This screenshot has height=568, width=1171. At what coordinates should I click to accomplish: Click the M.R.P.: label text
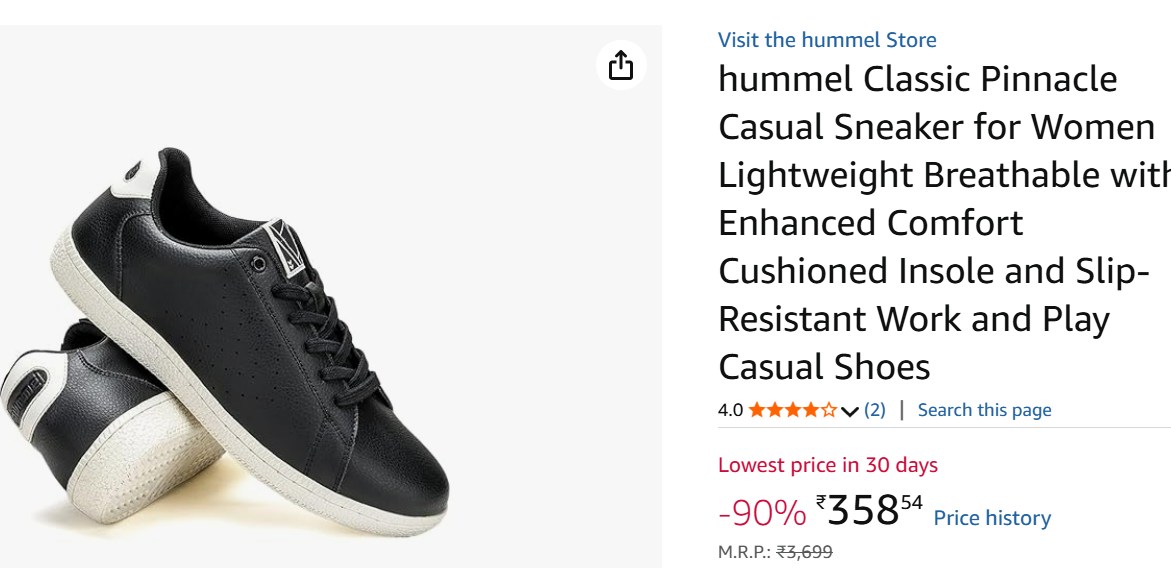(745, 552)
